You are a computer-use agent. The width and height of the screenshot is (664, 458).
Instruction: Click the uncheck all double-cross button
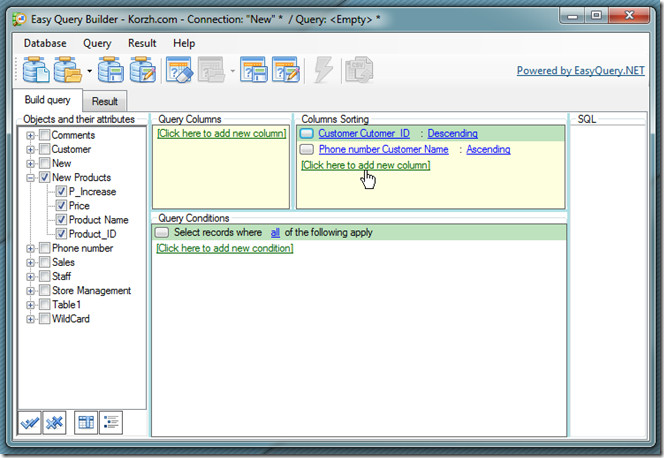(54, 422)
